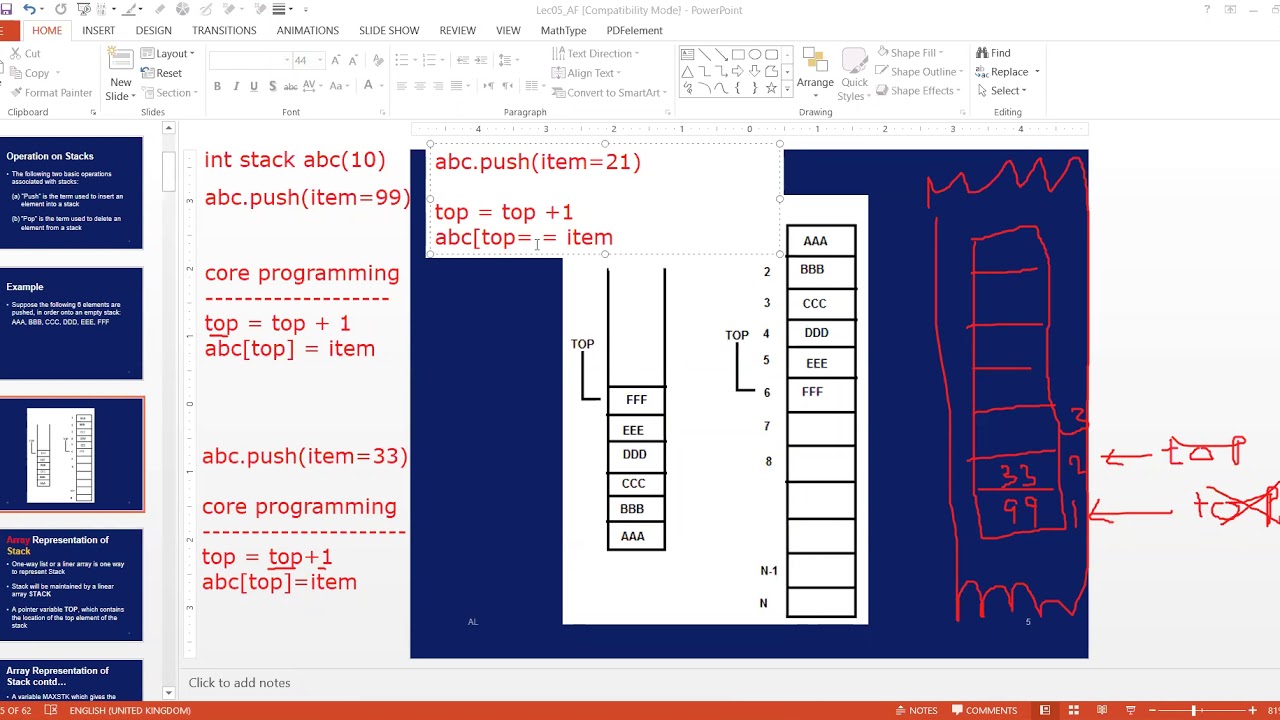Align text to the left

(401, 86)
